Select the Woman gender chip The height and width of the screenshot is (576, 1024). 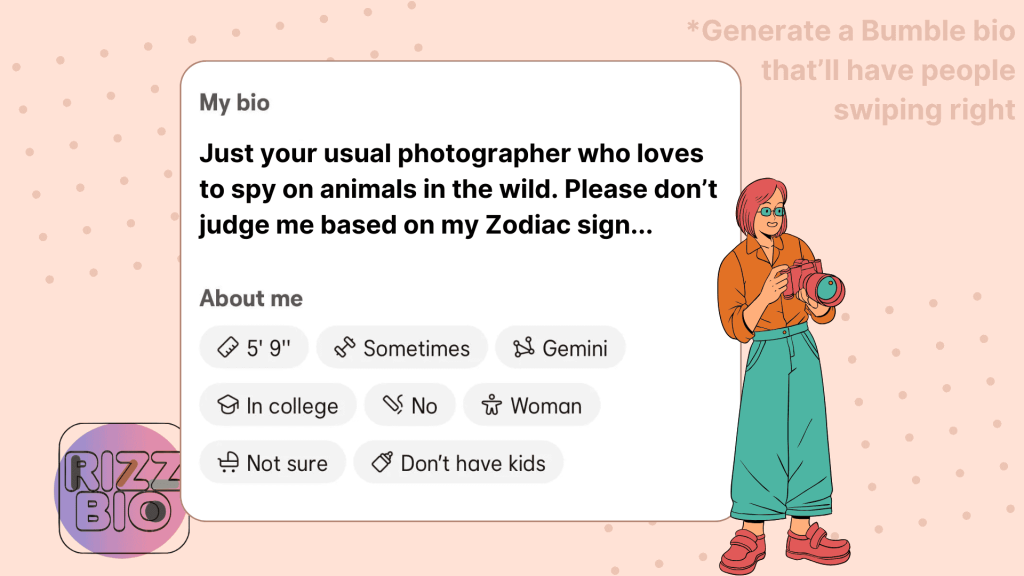tap(532, 405)
